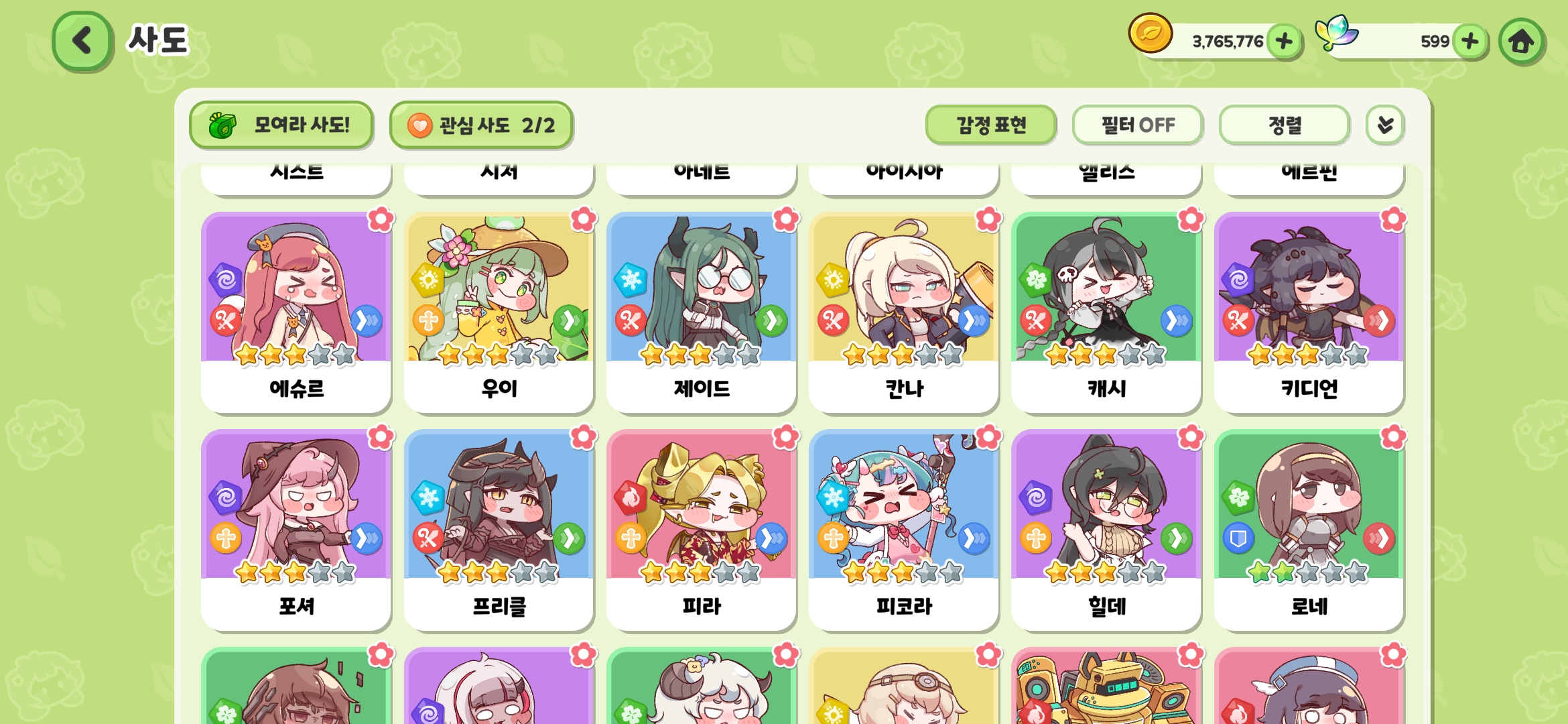The image size is (1568, 724).
Task: Tap the gold coin currency icon
Action: 1150,34
